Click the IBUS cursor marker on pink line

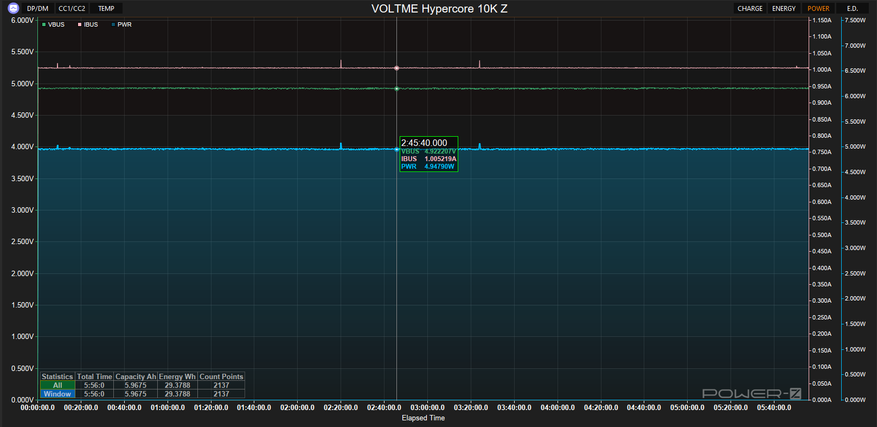(397, 68)
